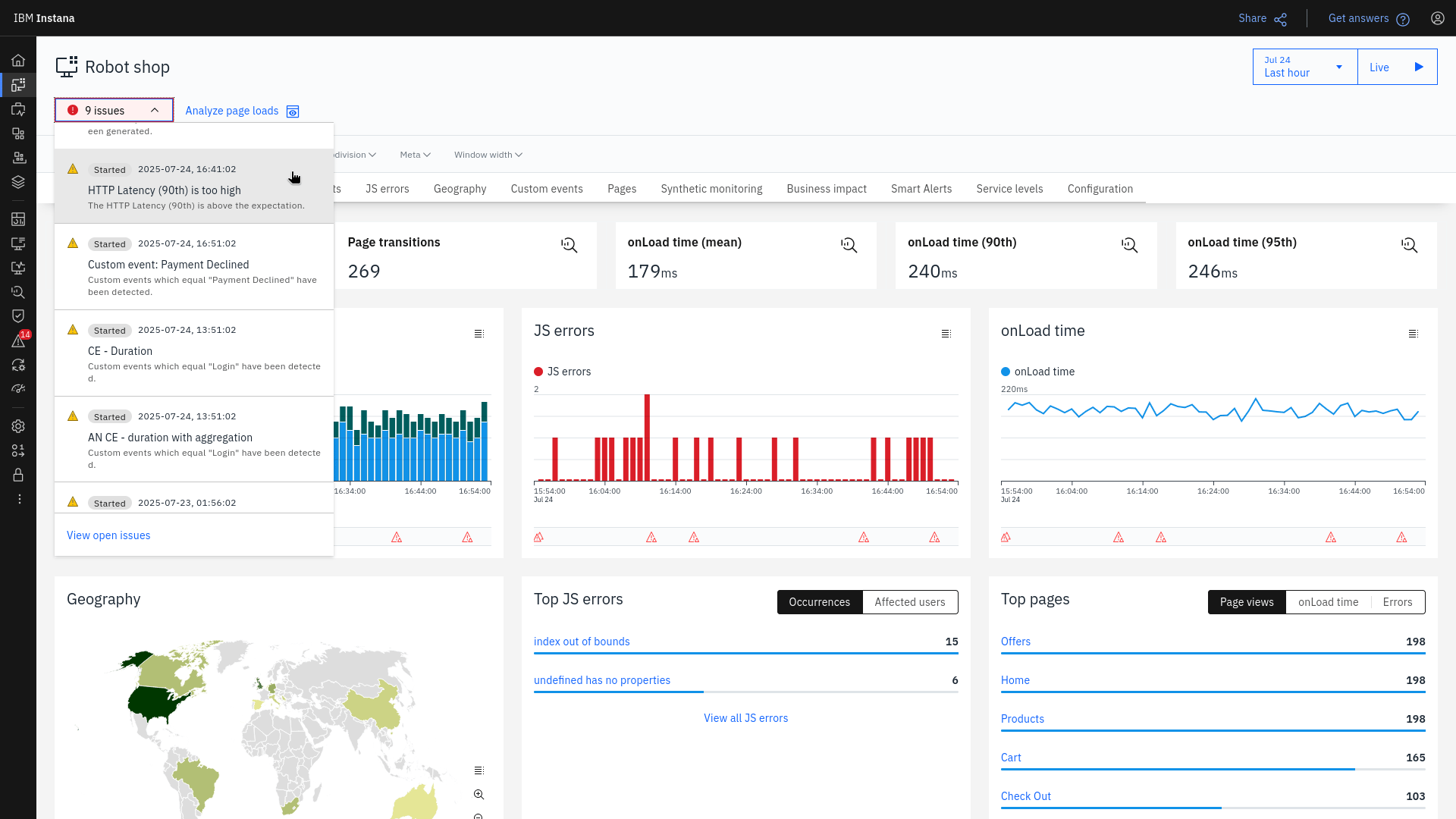Open the Jul 24 Last hour time picker
Viewport: 1456px width, 819px height.
pos(1304,67)
